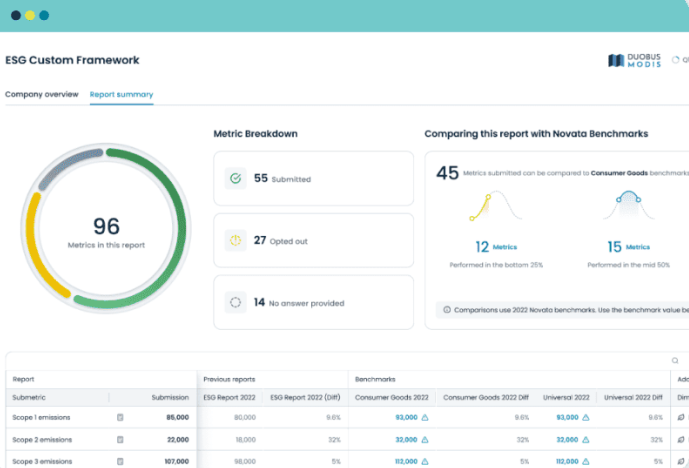
Task: Open the 15 Metrics link
Action: click(x=628, y=246)
